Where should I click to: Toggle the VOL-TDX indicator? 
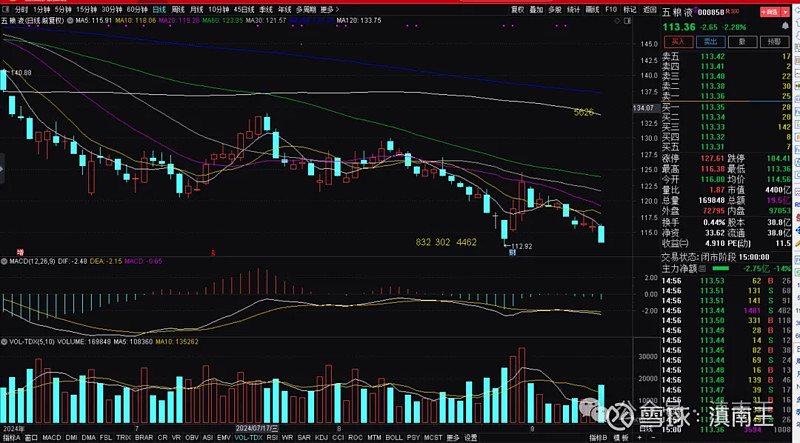[x=248, y=438]
